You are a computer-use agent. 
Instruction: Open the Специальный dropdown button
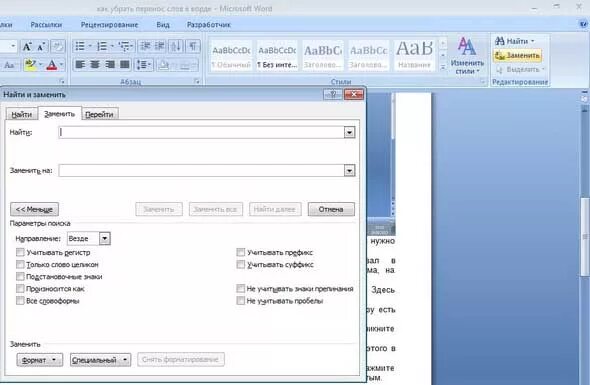[x=100, y=360]
